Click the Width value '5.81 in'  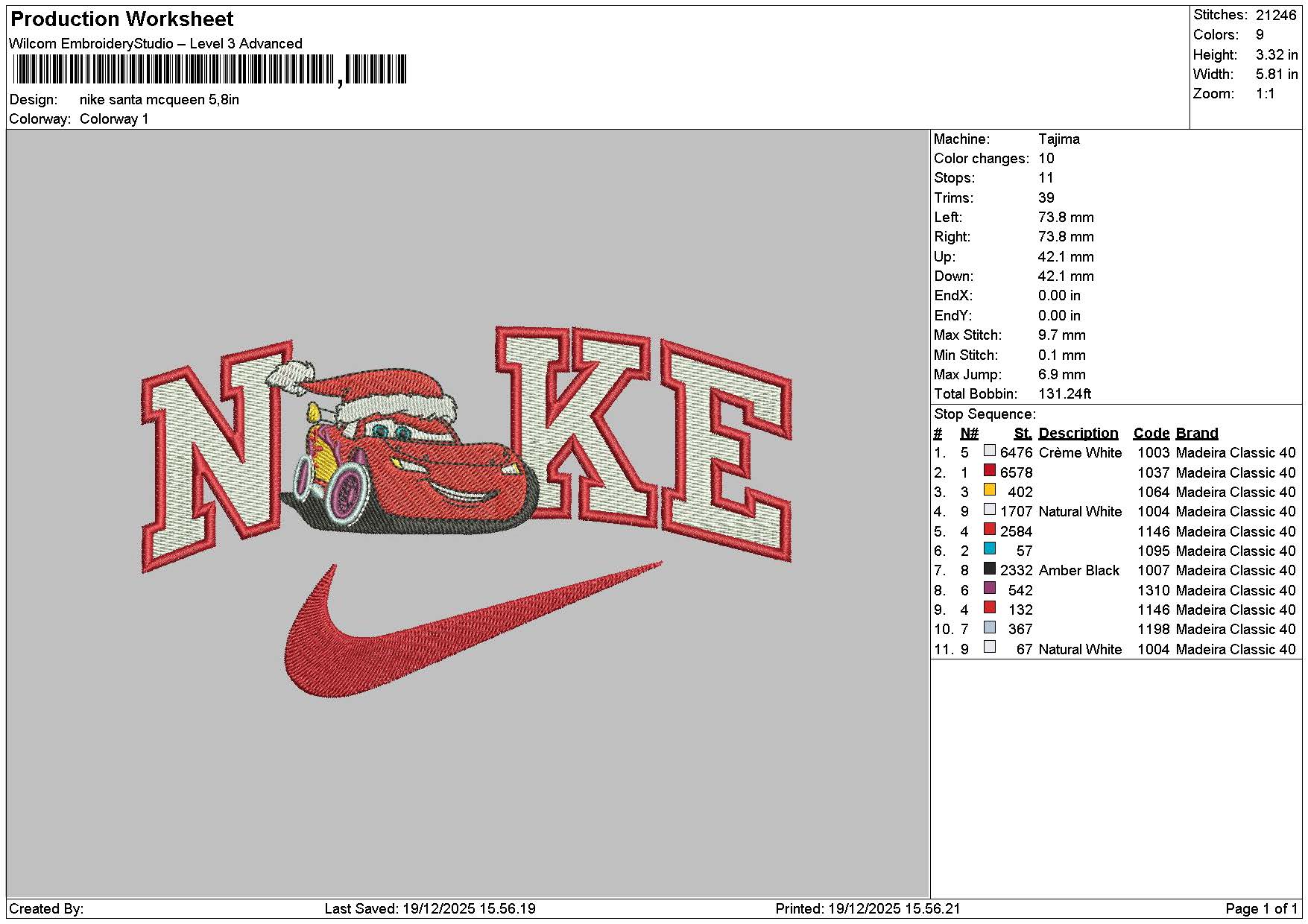(1277, 74)
